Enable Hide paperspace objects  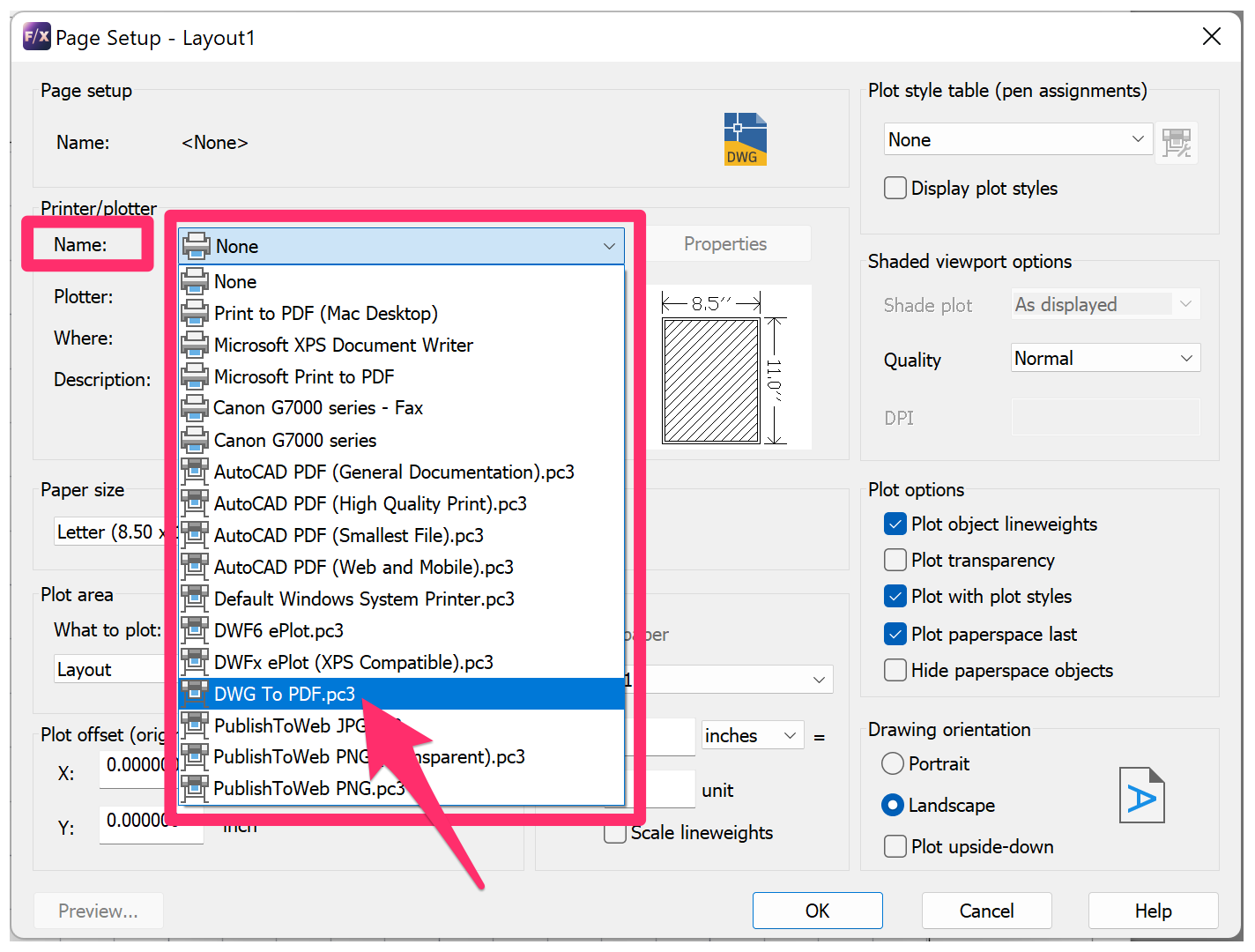[x=895, y=671]
